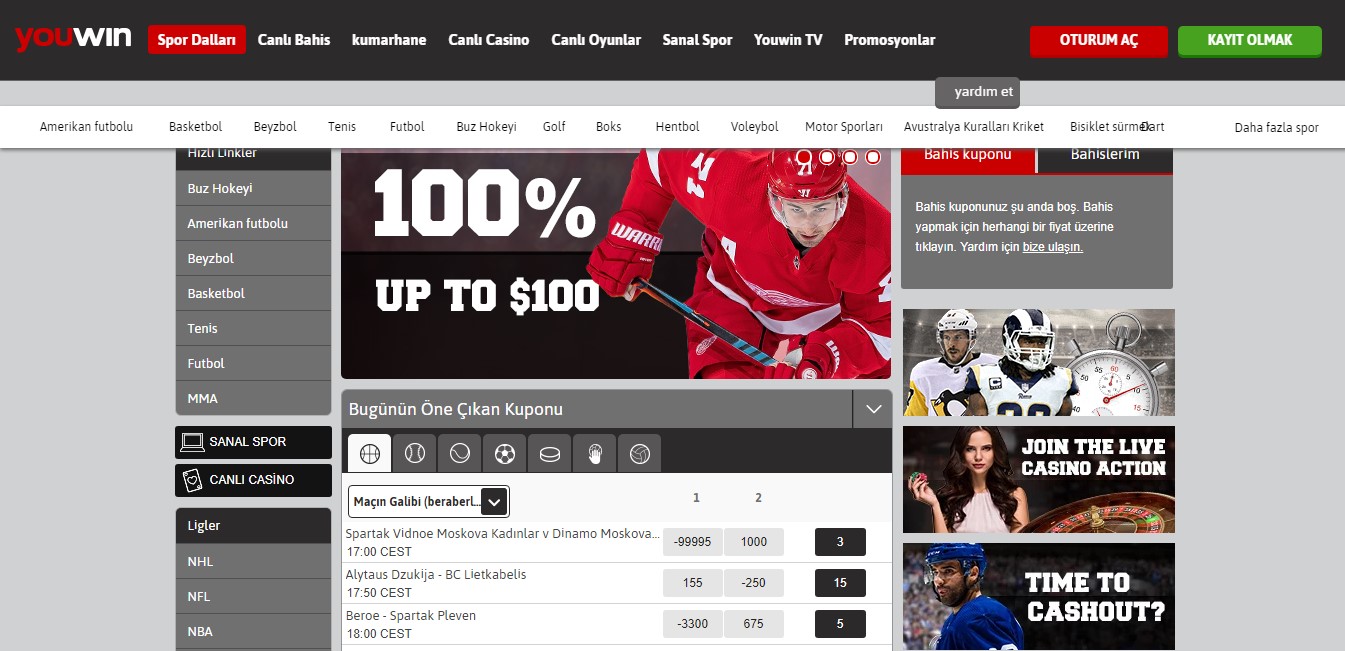Go to the fourth banner slide dot
Image resolution: width=1345 pixels, height=651 pixels.
(x=873, y=157)
